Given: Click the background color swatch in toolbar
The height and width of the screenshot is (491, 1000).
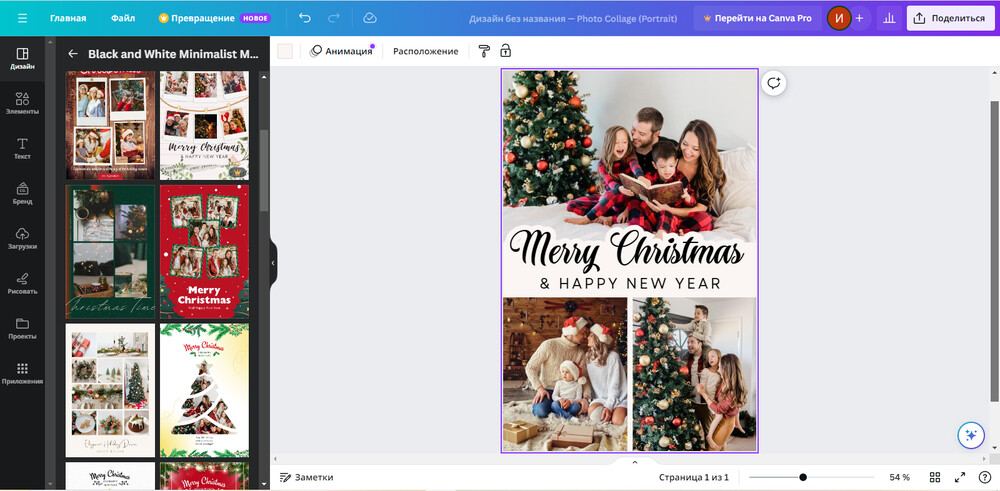Looking at the screenshot, I should point(285,51).
